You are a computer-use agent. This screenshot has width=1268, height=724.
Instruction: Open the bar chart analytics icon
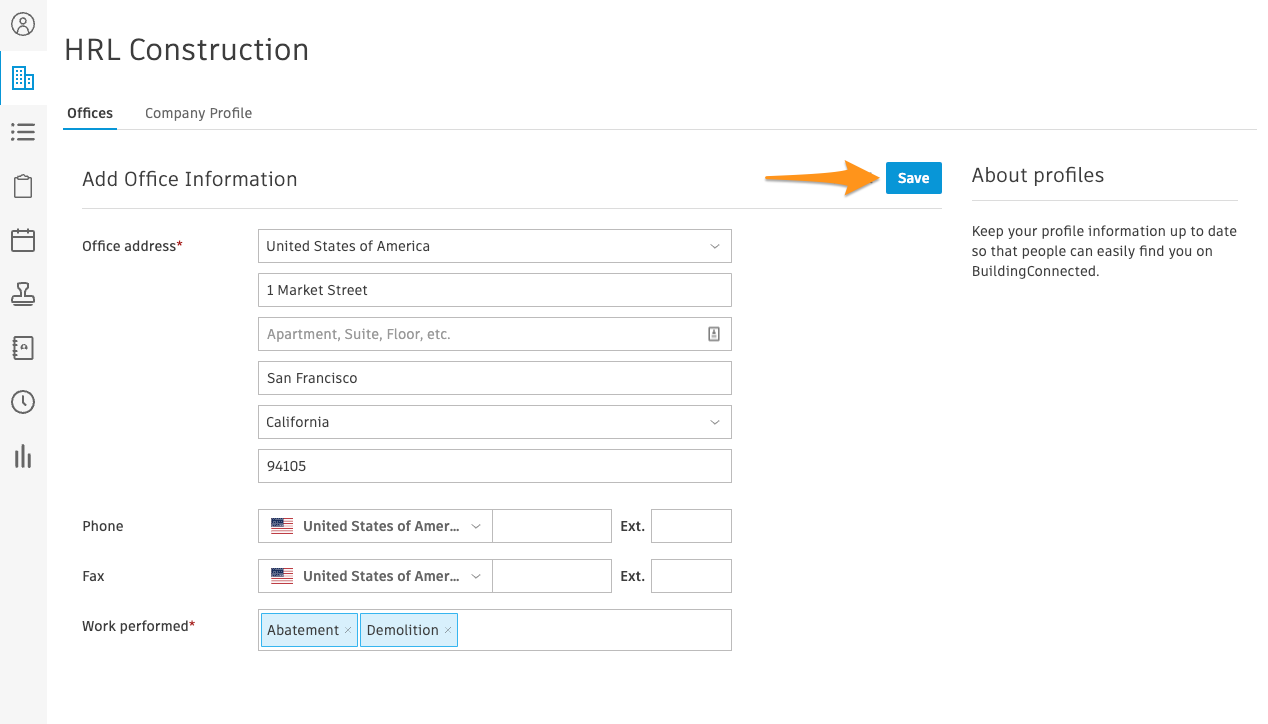point(23,457)
